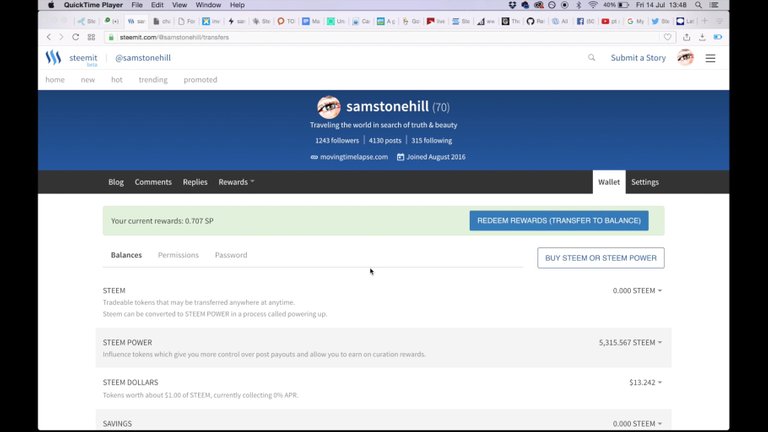768x432 pixels.
Task: Expand the 0.000 STEEM balance dropdown
Action: tap(637, 290)
